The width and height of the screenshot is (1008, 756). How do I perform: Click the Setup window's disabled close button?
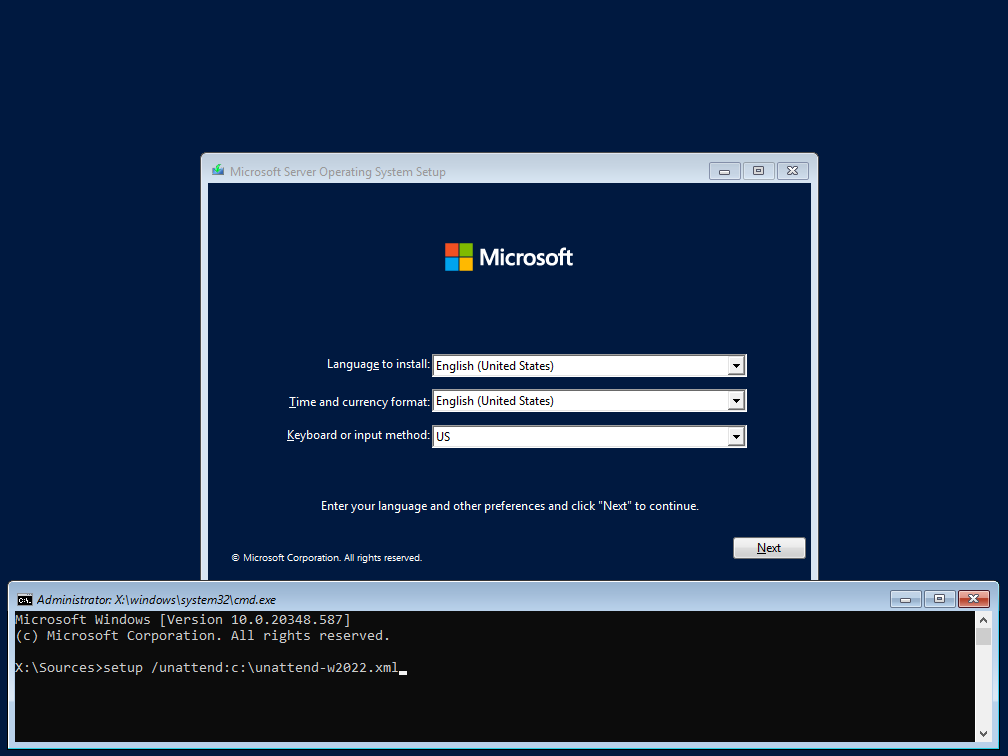point(792,171)
